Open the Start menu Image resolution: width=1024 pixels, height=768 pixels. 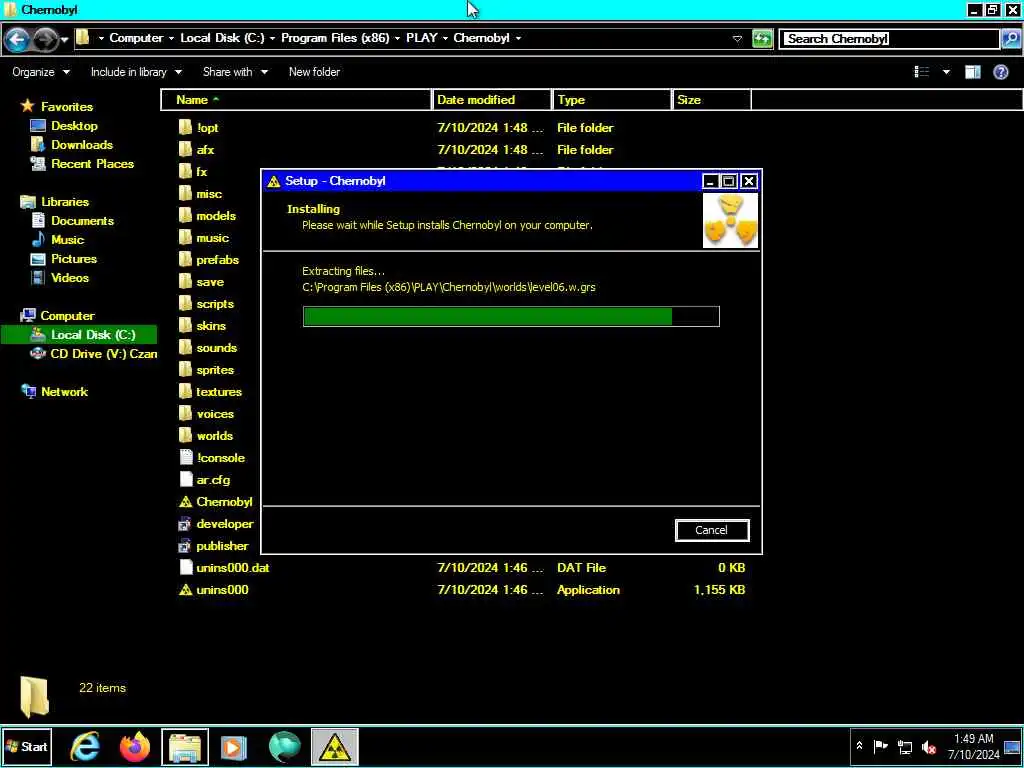pos(26,746)
